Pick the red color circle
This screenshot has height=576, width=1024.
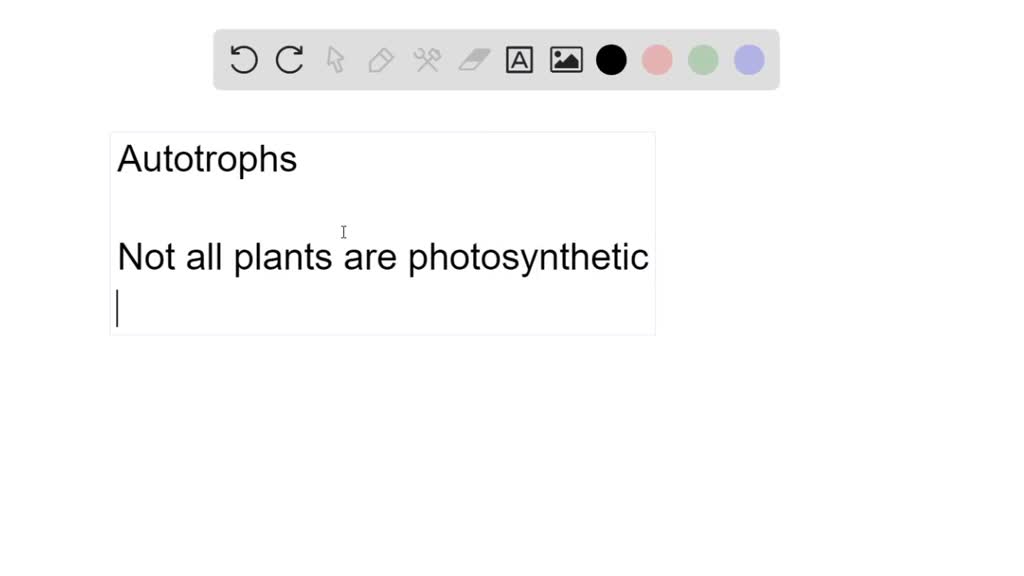pyautogui.click(x=657, y=60)
